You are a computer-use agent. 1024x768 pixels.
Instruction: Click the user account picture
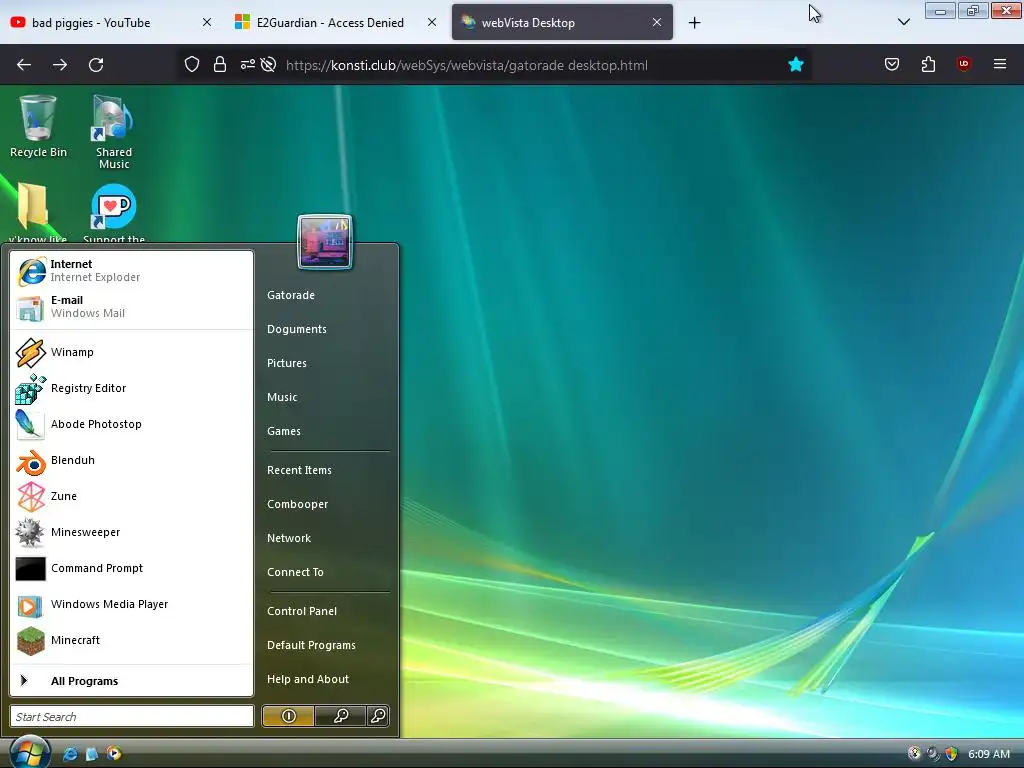tap(325, 242)
